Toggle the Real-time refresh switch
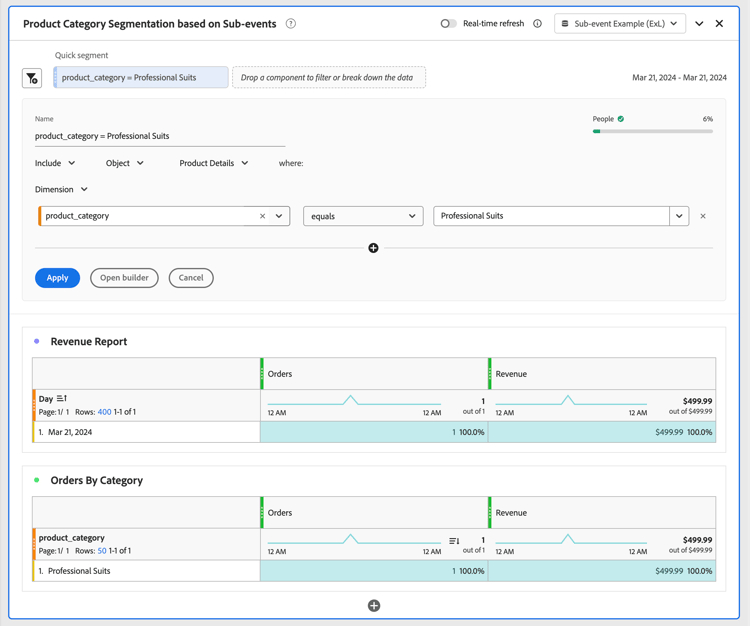750x626 pixels. click(448, 23)
